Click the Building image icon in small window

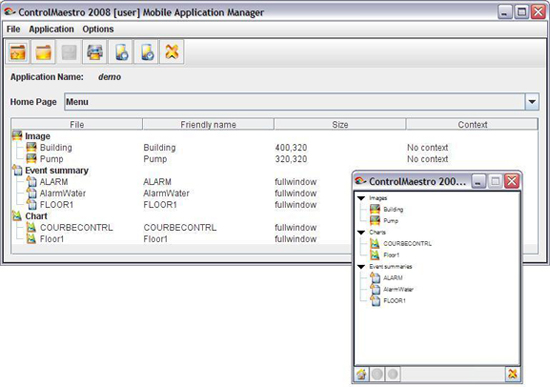[x=375, y=209]
